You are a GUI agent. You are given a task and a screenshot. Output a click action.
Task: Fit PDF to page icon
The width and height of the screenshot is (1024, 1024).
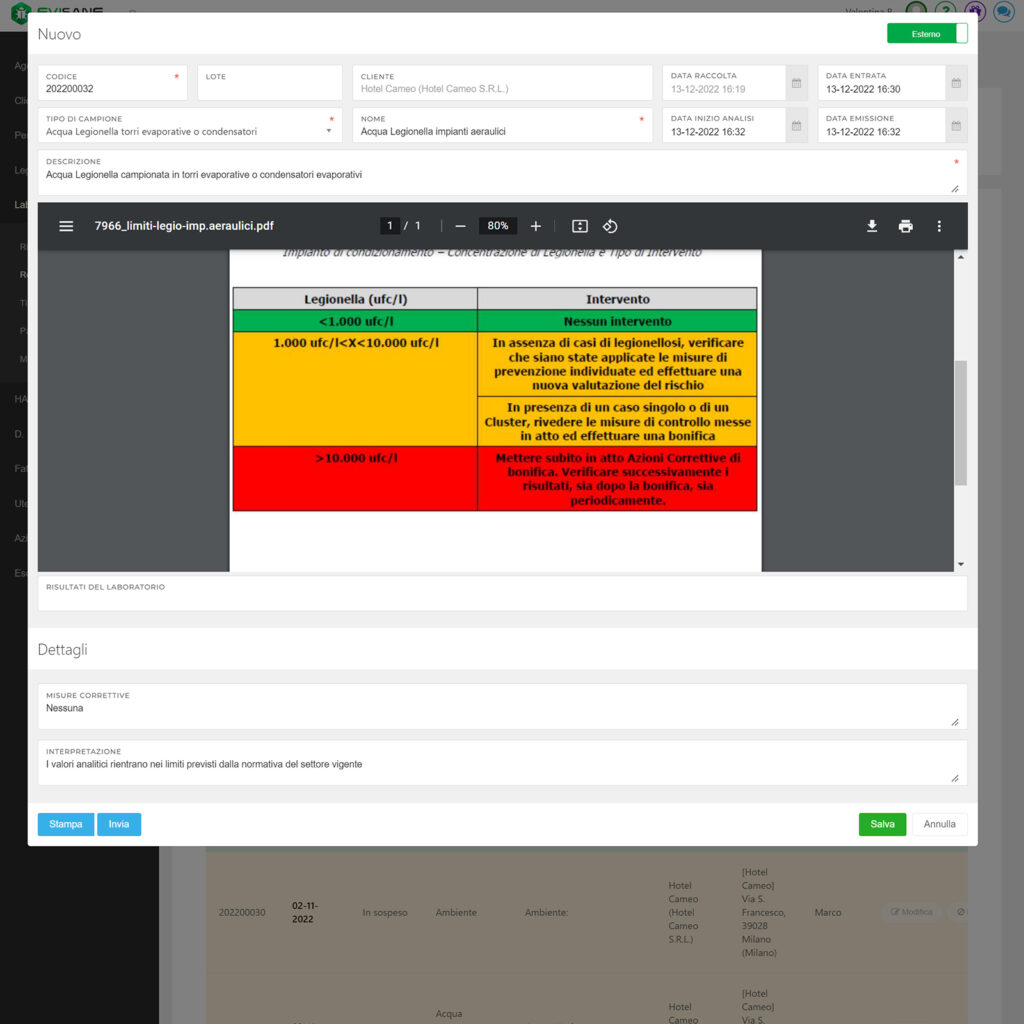(580, 226)
